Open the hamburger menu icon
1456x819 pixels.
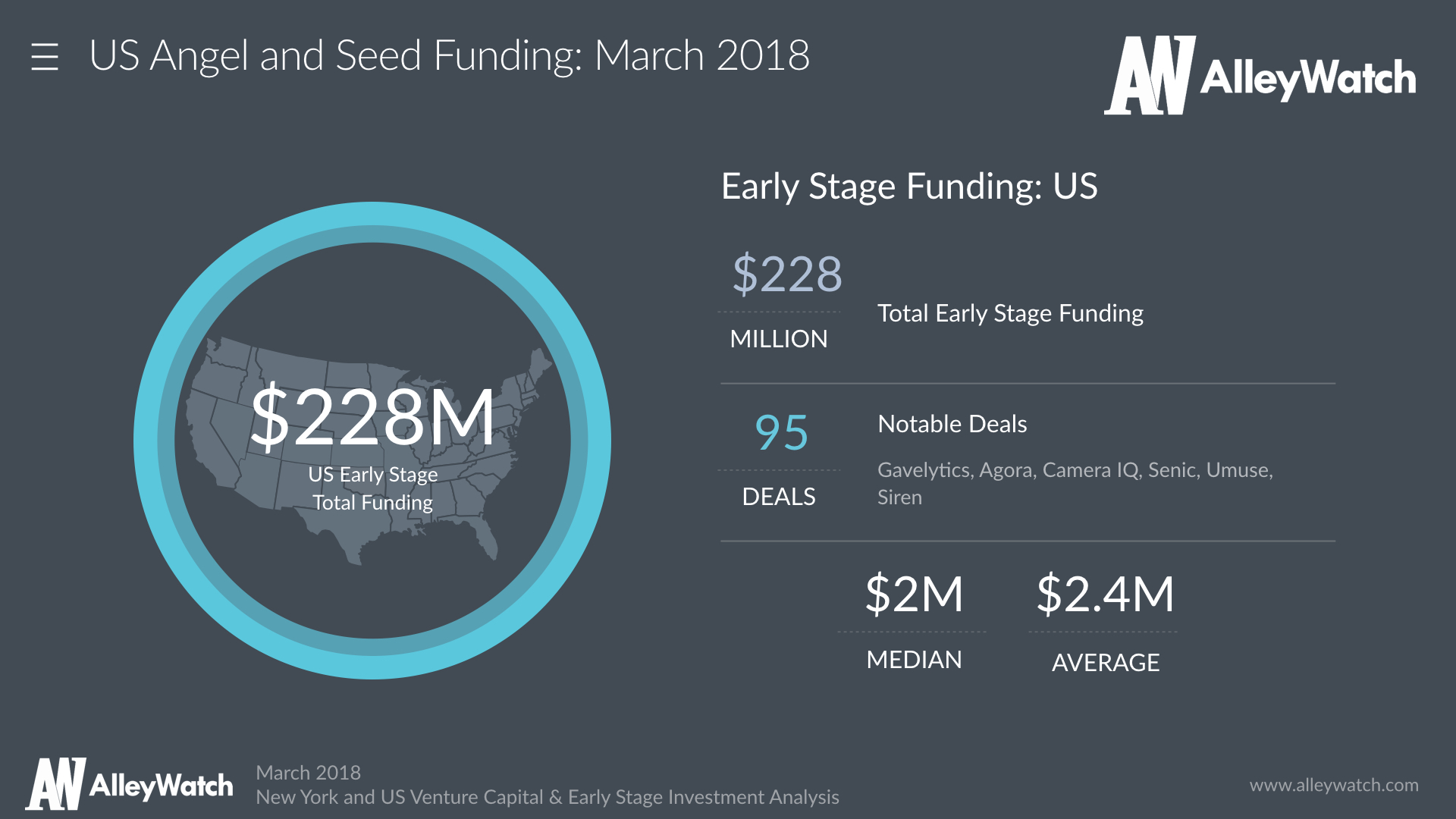45,57
